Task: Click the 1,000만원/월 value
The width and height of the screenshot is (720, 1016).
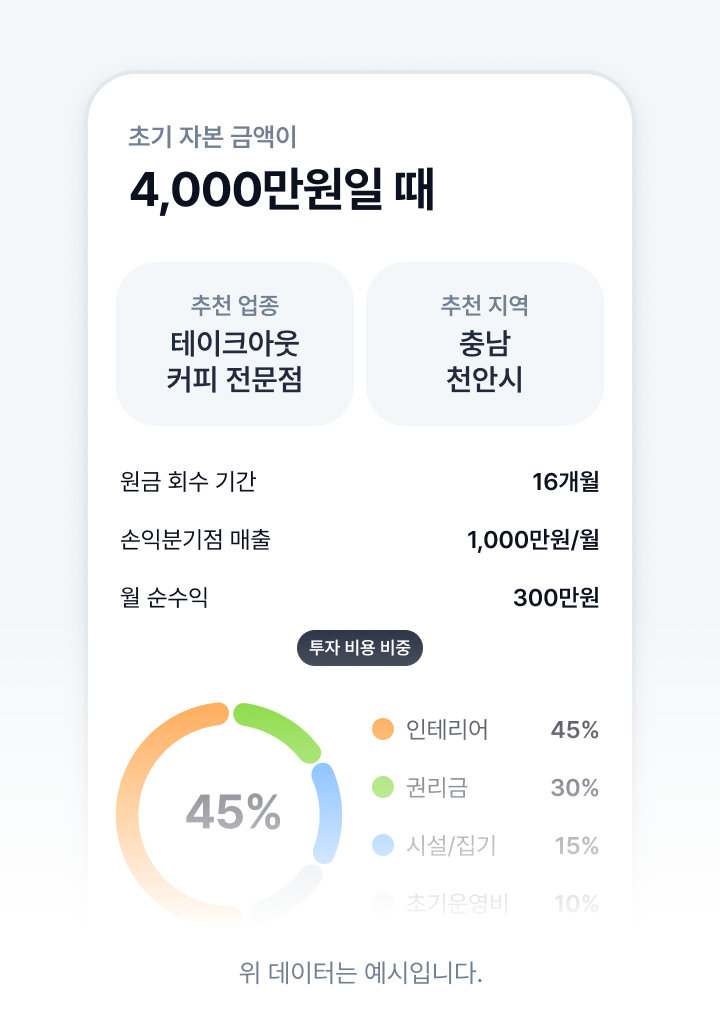Action: pos(532,540)
